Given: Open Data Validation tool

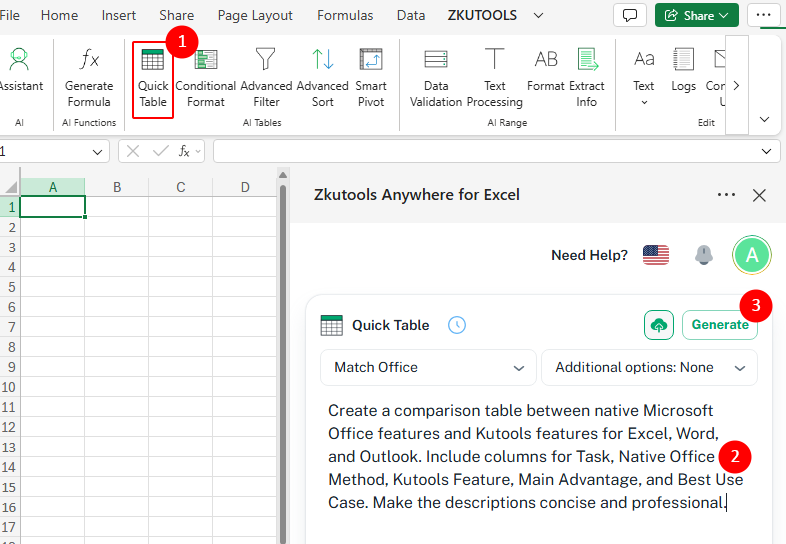Looking at the screenshot, I should click(x=436, y=79).
